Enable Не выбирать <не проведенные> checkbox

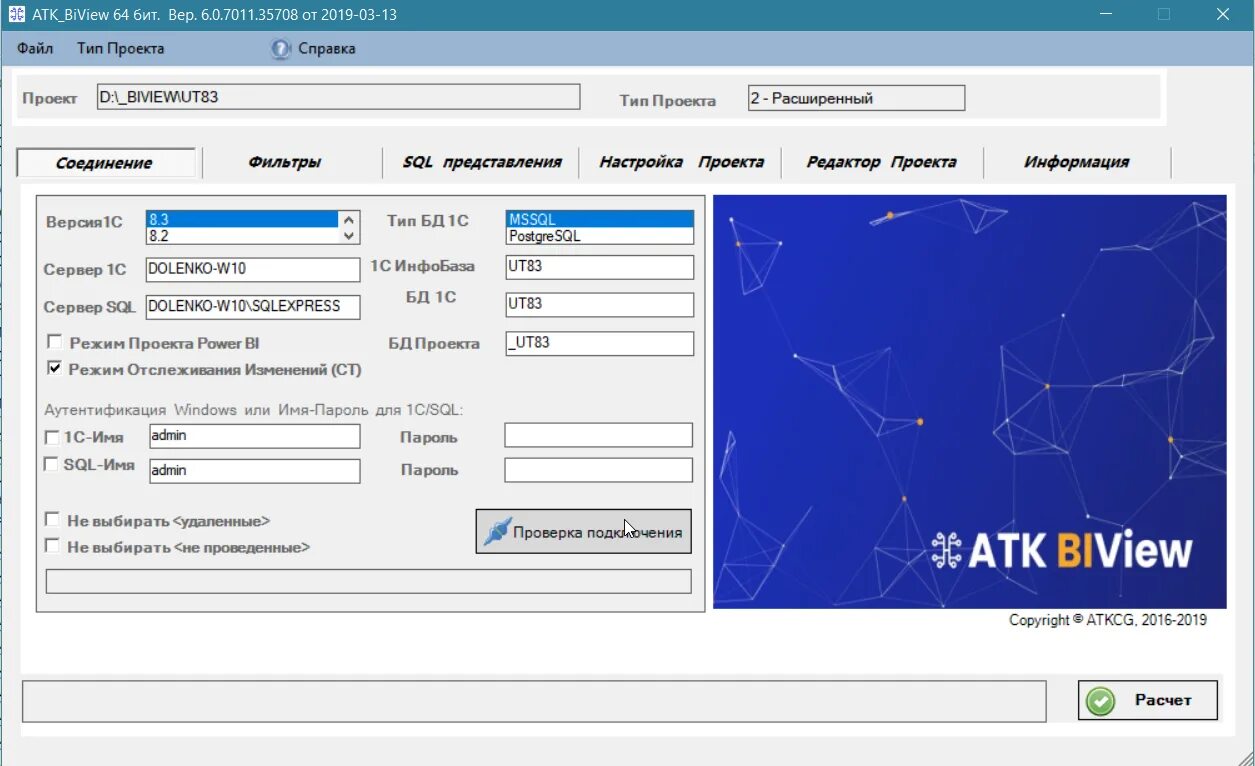point(52,547)
